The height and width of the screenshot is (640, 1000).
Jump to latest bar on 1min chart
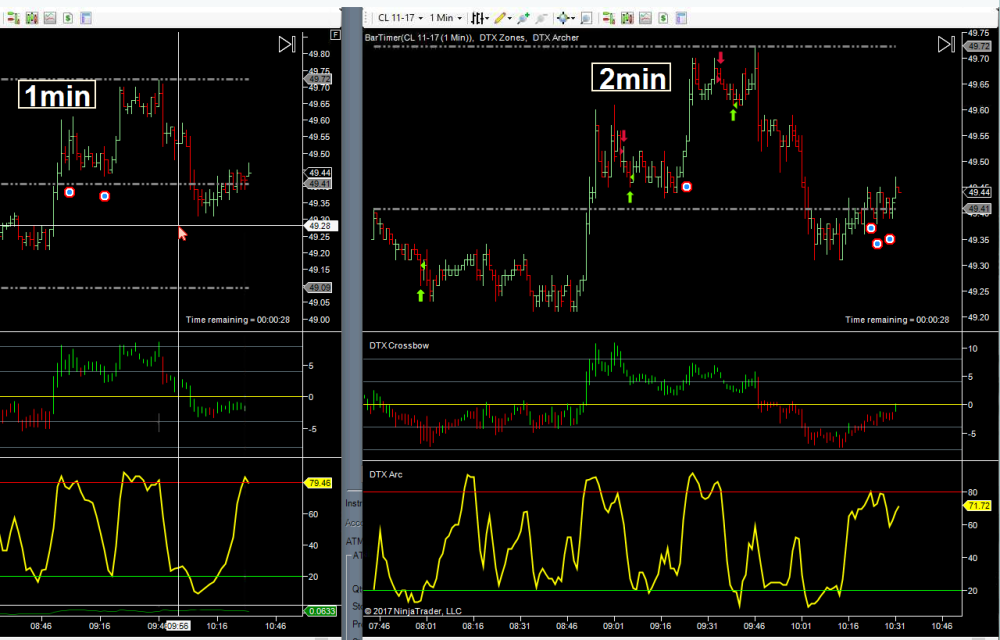287,44
